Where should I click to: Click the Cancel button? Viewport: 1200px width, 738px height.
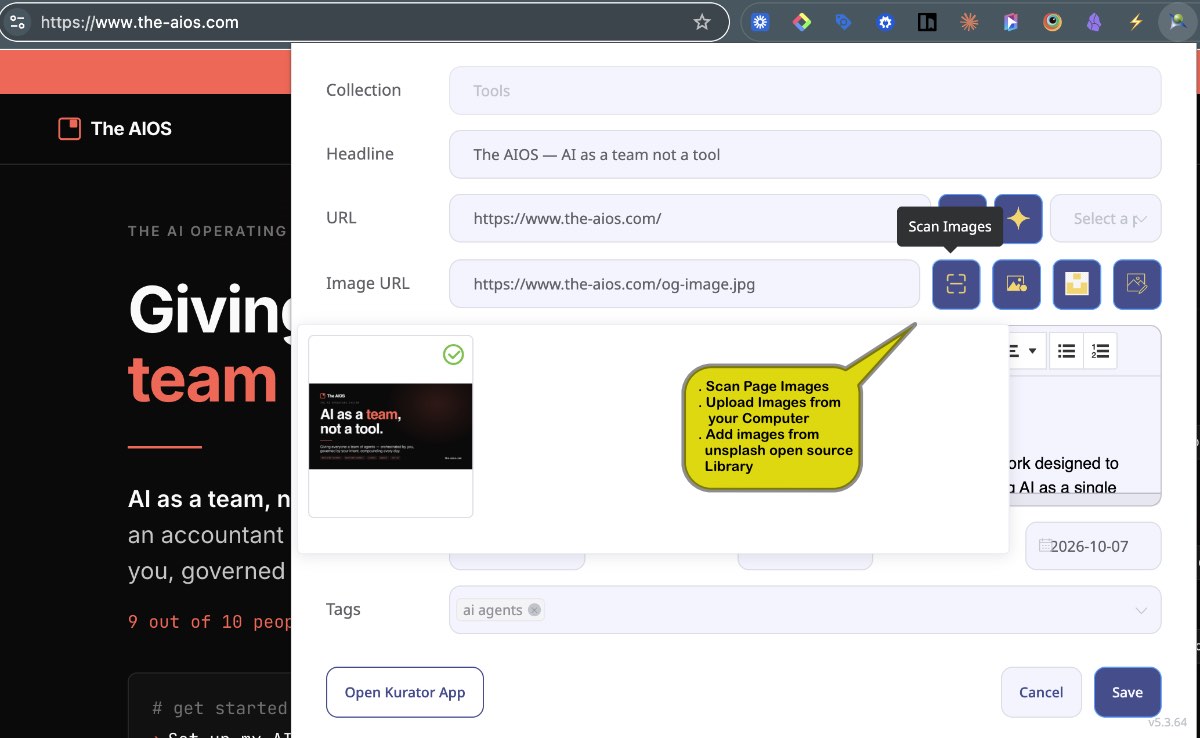tap(1041, 692)
